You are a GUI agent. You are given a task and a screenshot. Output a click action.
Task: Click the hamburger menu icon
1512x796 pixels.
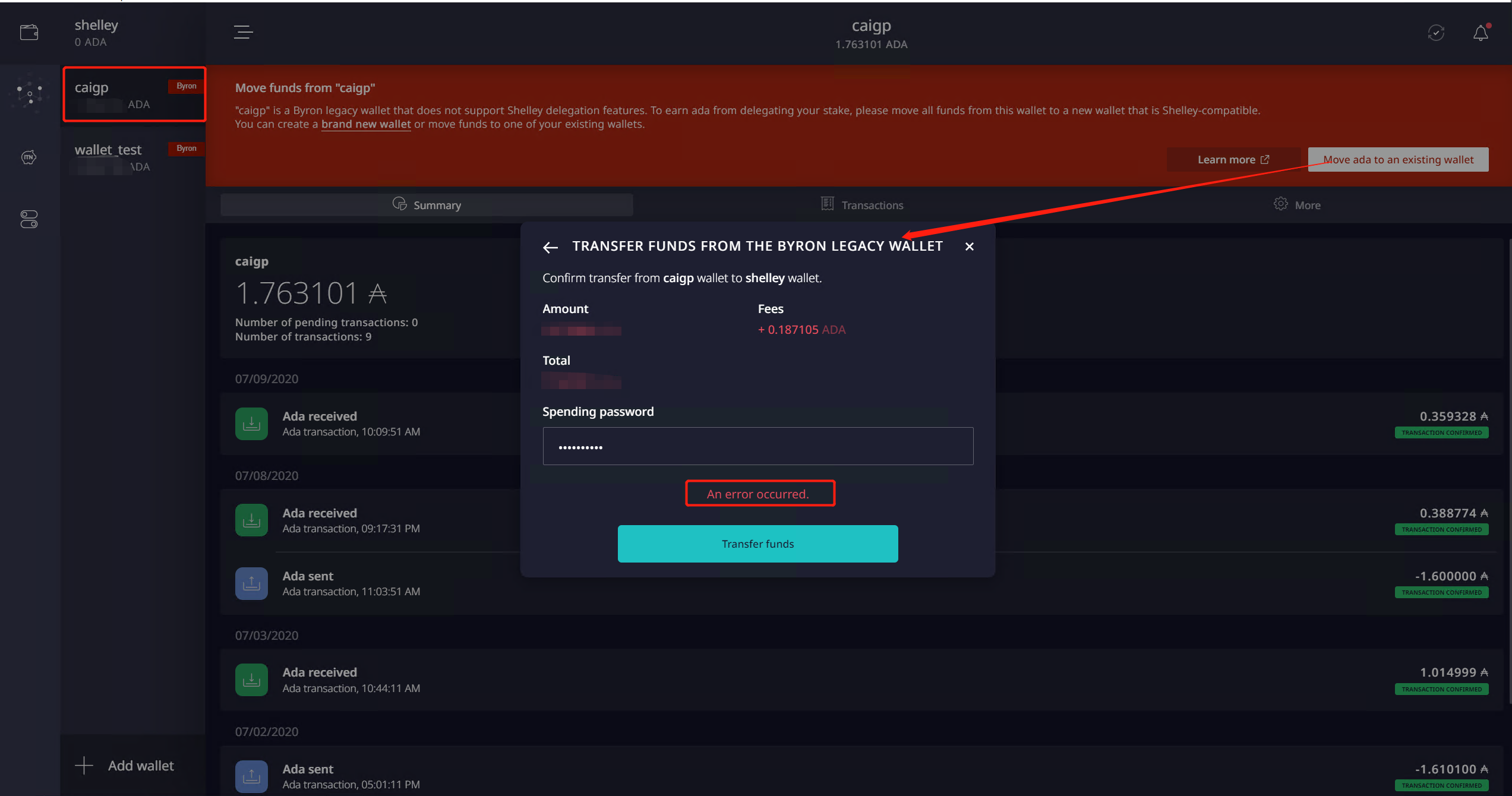click(x=243, y=32)
